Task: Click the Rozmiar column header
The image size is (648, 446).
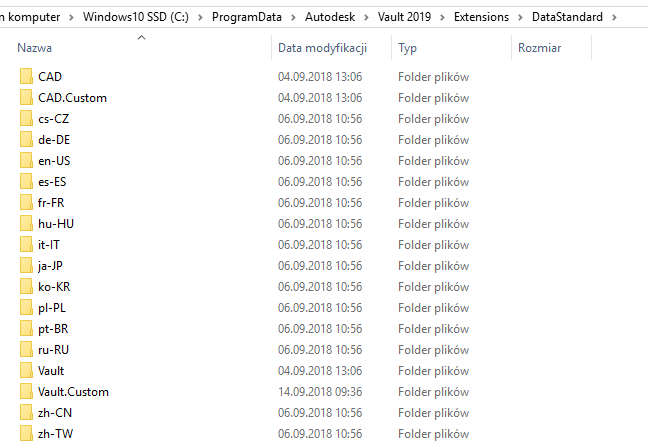Action: [x=539, y=48]
